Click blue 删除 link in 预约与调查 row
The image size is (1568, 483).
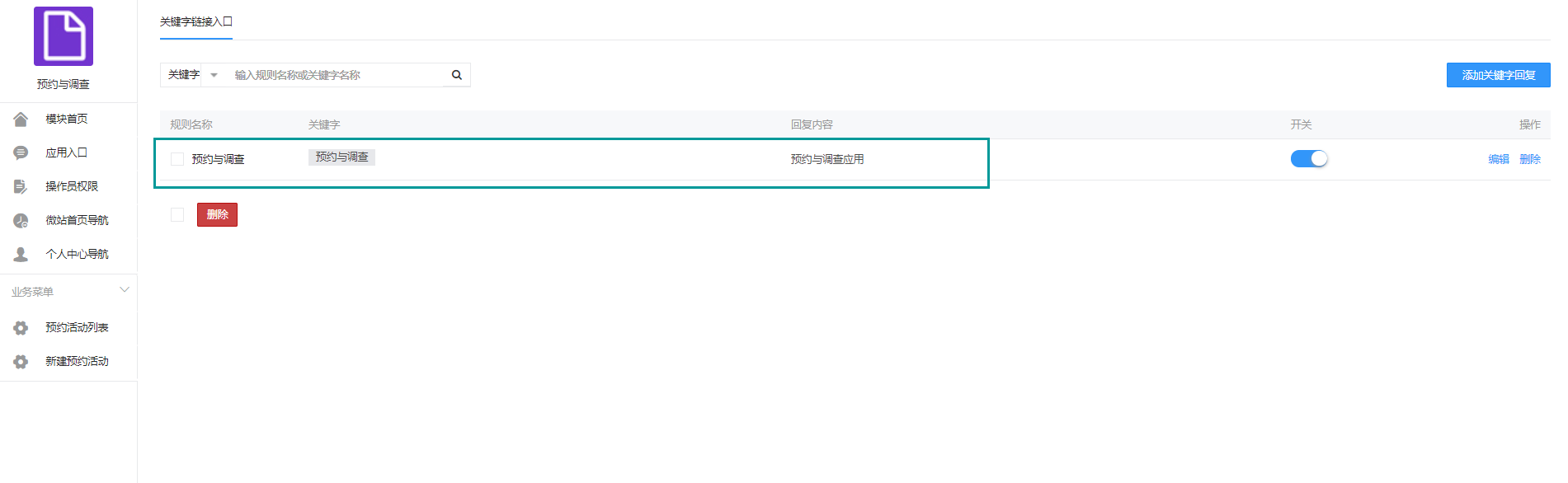pos(1530,159)
